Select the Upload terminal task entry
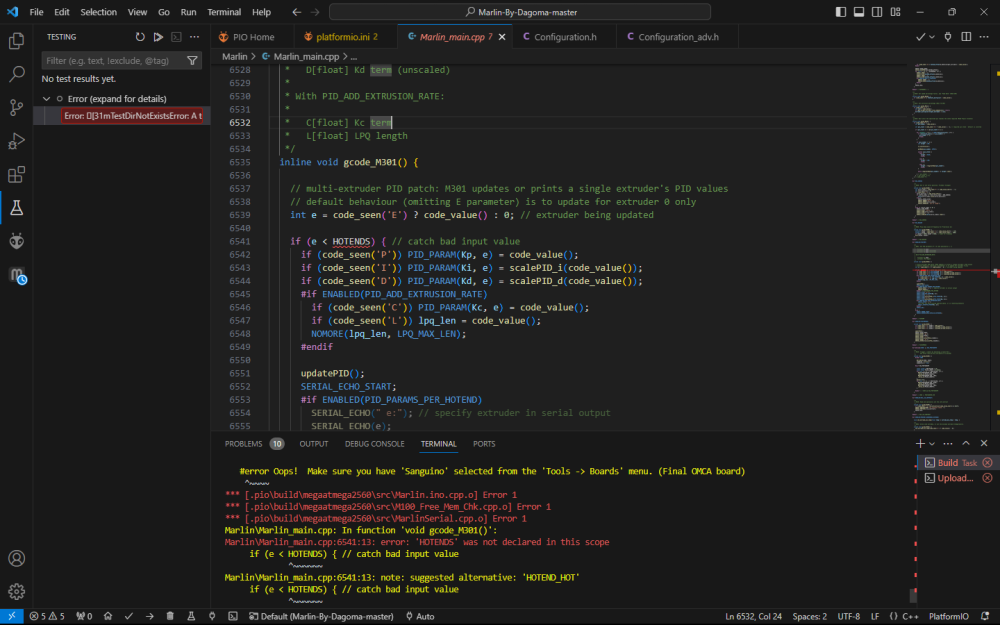The height and width of the screenshot is (625, 1000). [x=954, y=478]
